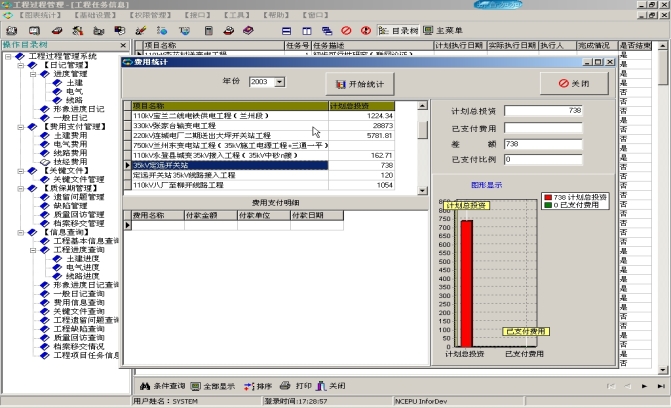Select the 110kV八厂至柳开线路工程 row

coord(262,185)
